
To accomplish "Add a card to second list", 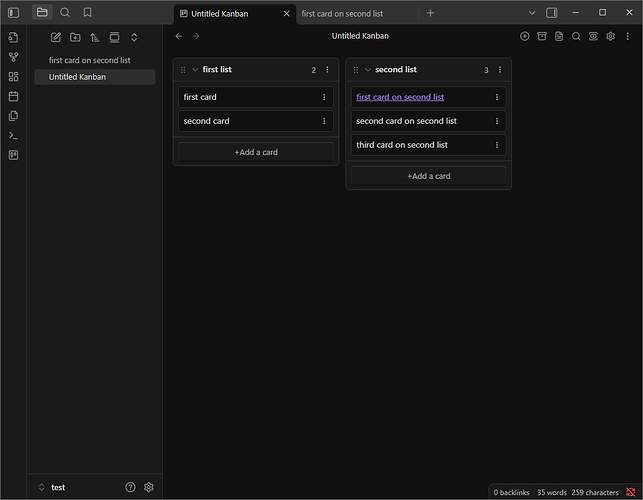I will click(x=429, y=176).
